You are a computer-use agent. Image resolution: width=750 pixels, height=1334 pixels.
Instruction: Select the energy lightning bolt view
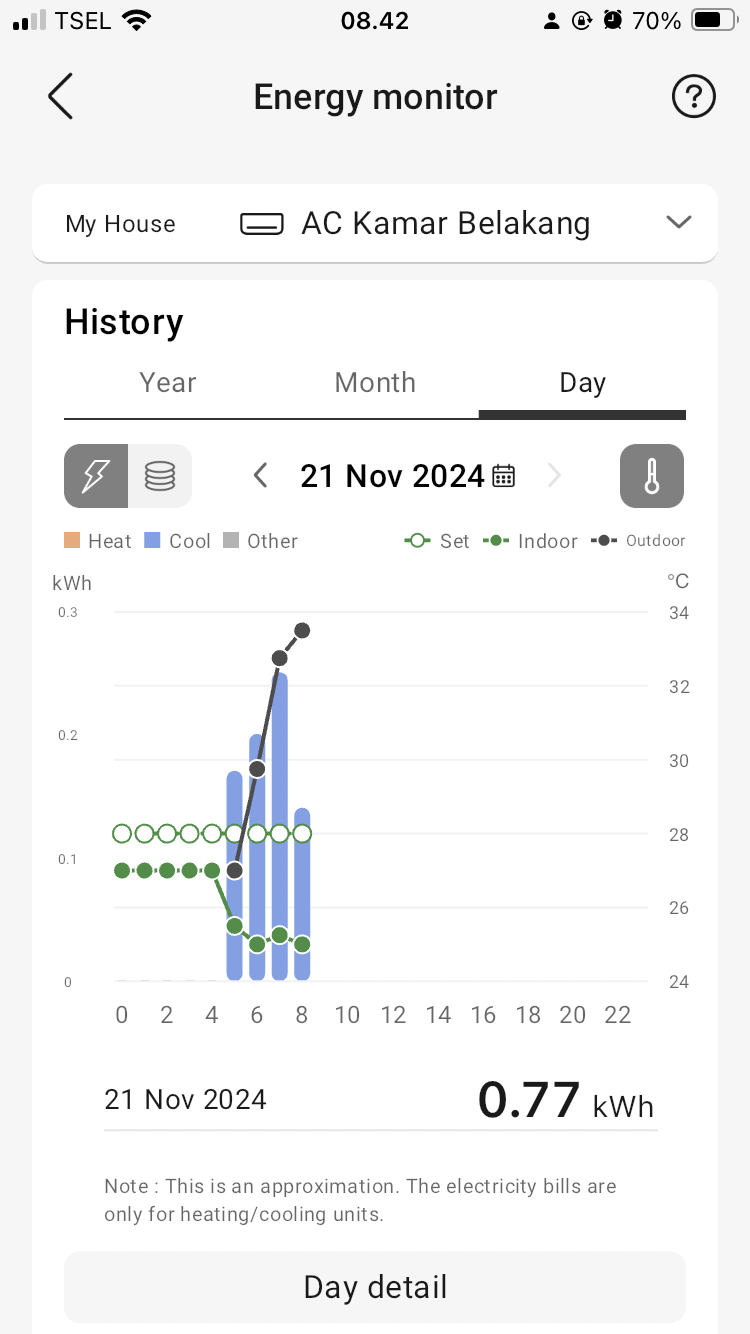pos(96,476)
